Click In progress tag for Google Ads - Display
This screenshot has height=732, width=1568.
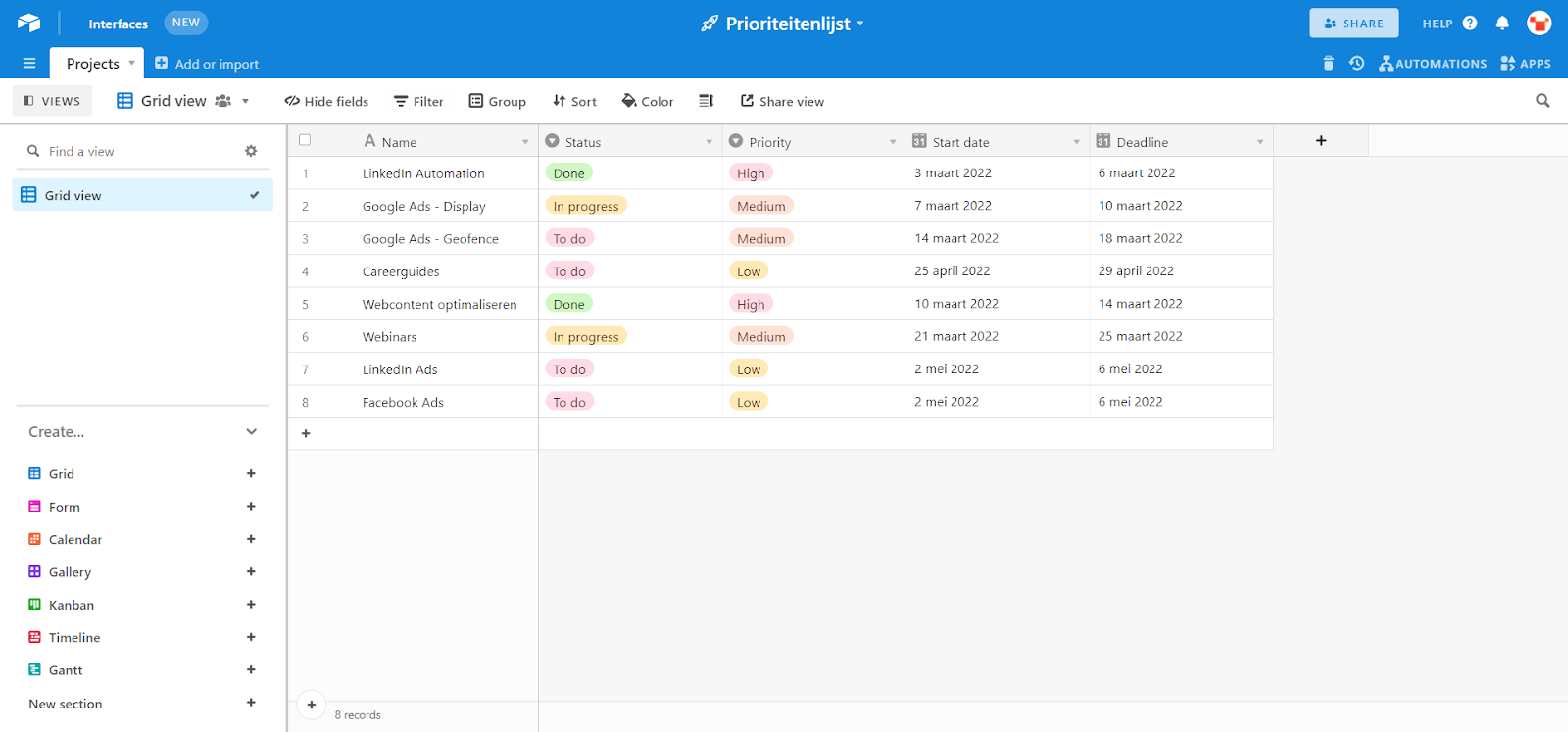[586, 206]
